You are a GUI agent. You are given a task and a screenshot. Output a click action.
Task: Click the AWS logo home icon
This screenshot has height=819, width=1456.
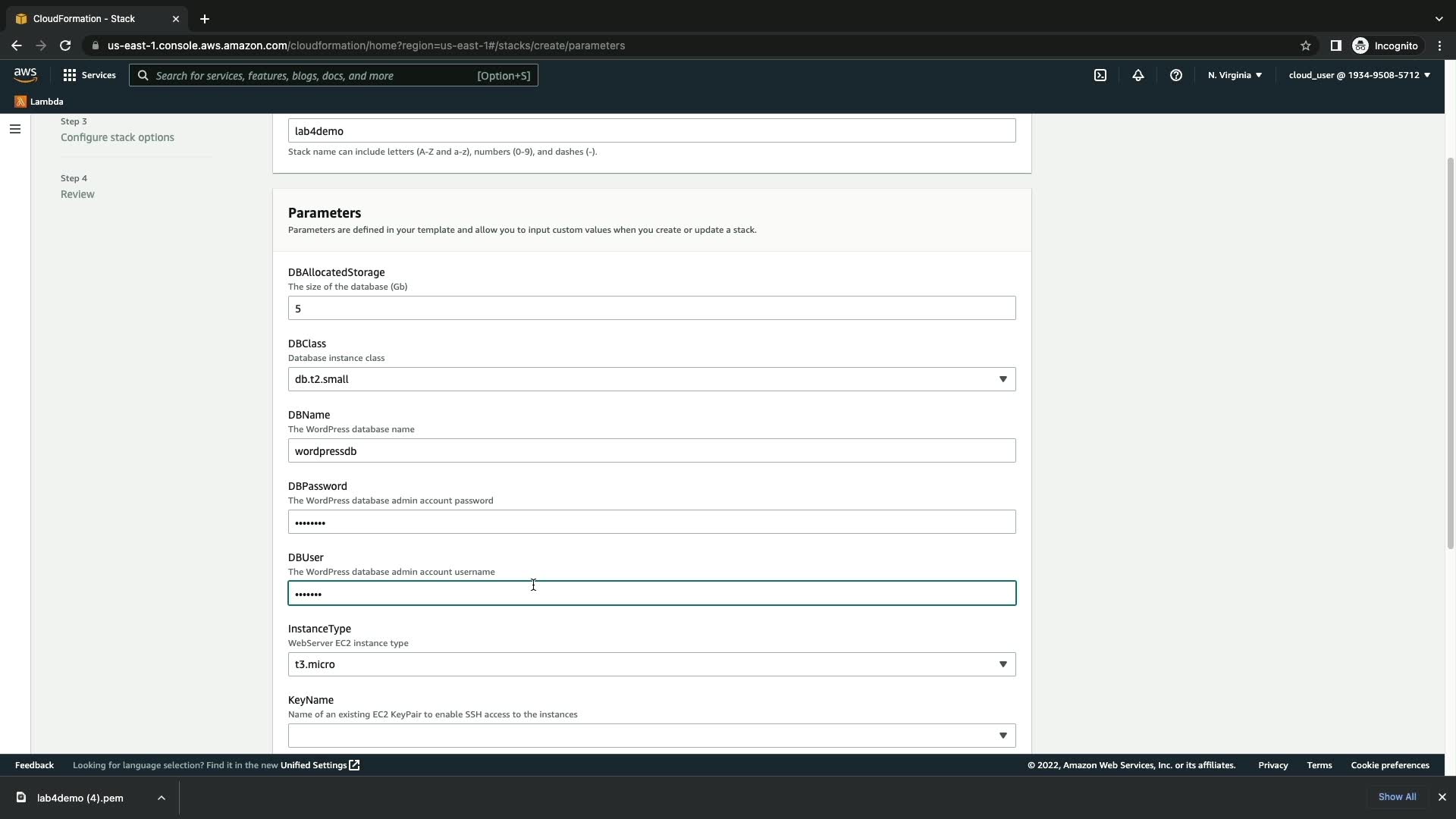(25, 75)
